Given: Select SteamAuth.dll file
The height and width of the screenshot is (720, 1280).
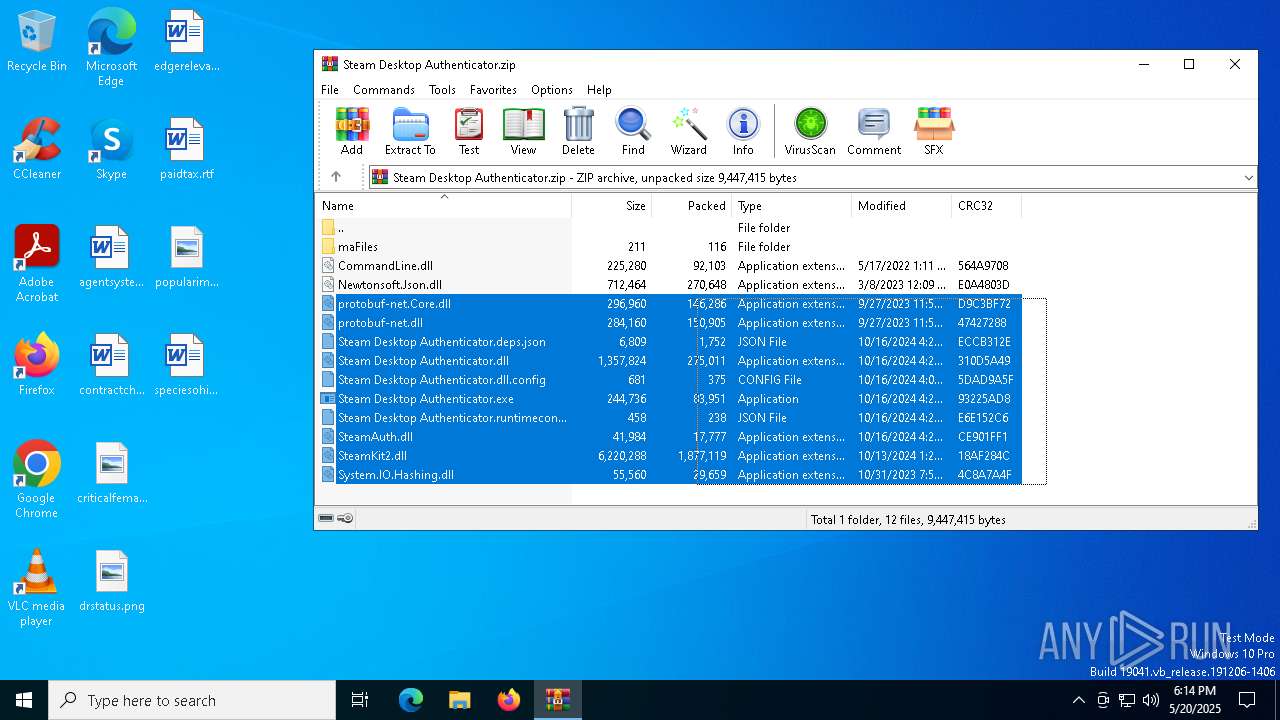Looking at the screenshot, I should pyautogui.click(x=670, y=437).
